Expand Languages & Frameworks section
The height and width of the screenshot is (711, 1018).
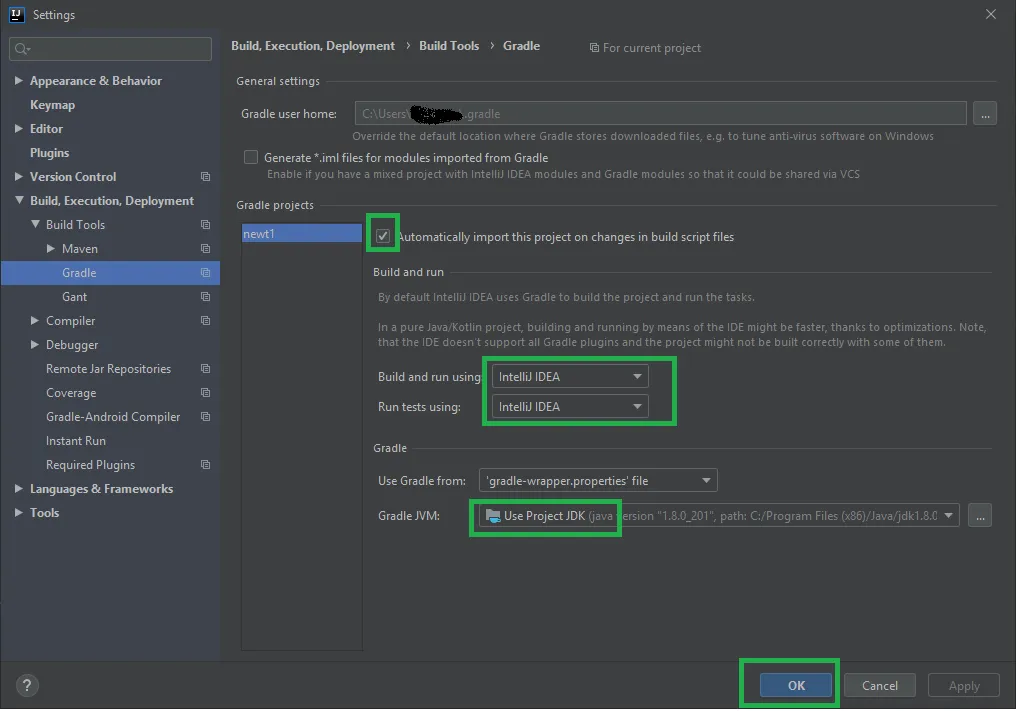[x=19, y=489]
